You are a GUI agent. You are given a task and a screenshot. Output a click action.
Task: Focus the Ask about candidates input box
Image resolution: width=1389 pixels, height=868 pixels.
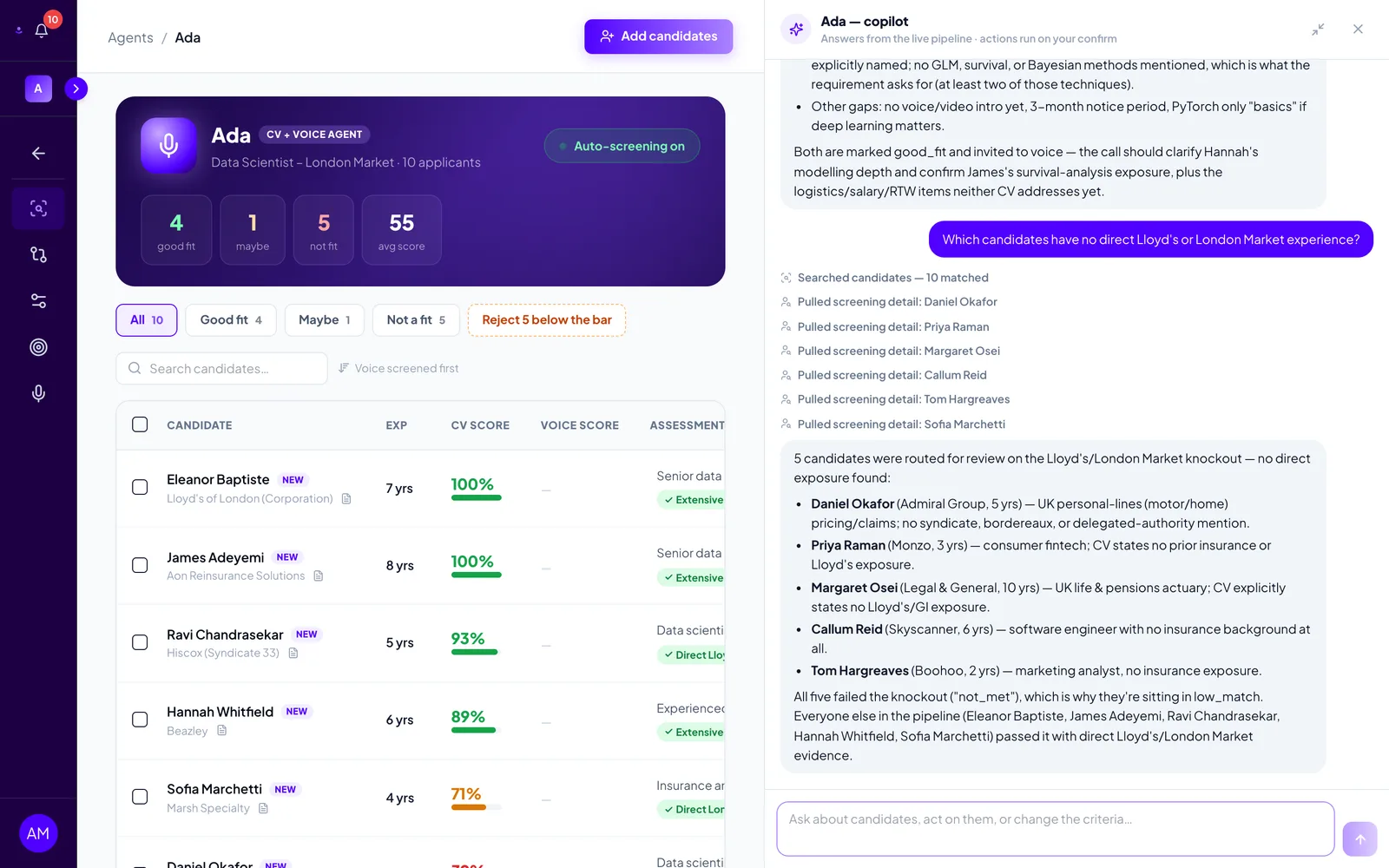[x=1055, y=829]
